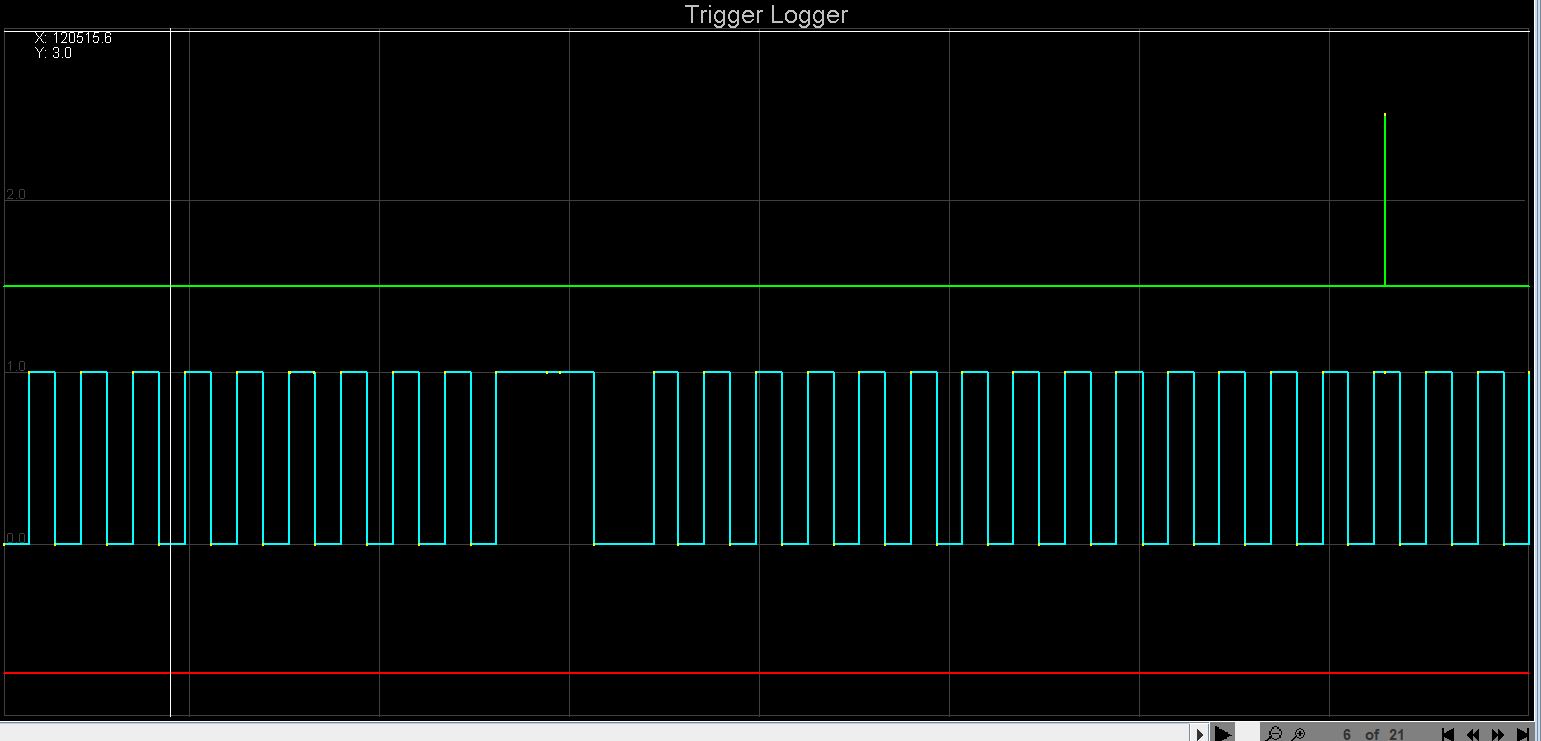Click the 2.0 axis label
The width and height of the screenshot is (1541, 741).
point(15,194)
